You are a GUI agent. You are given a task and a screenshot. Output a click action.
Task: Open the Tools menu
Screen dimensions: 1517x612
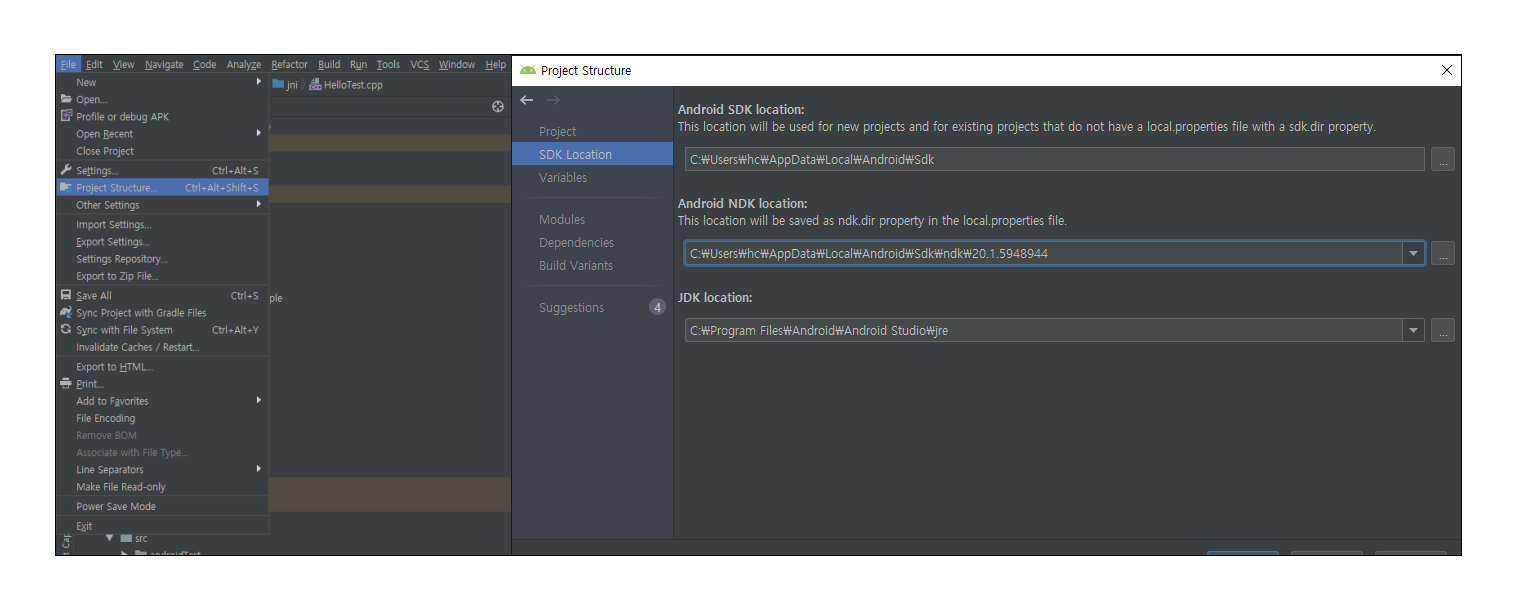coord(388,65)
